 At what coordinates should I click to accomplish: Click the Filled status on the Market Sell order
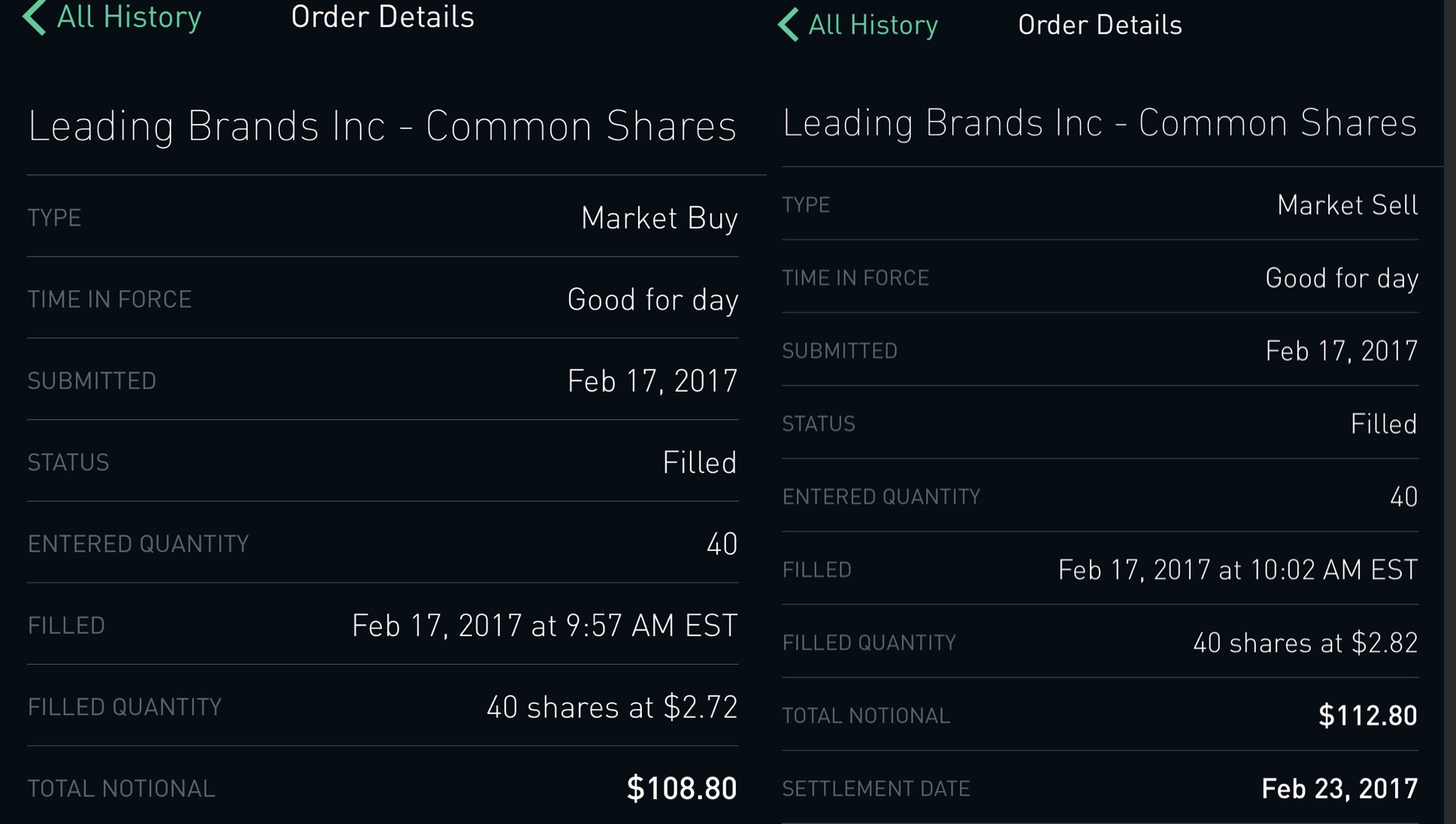[1383, 424]
